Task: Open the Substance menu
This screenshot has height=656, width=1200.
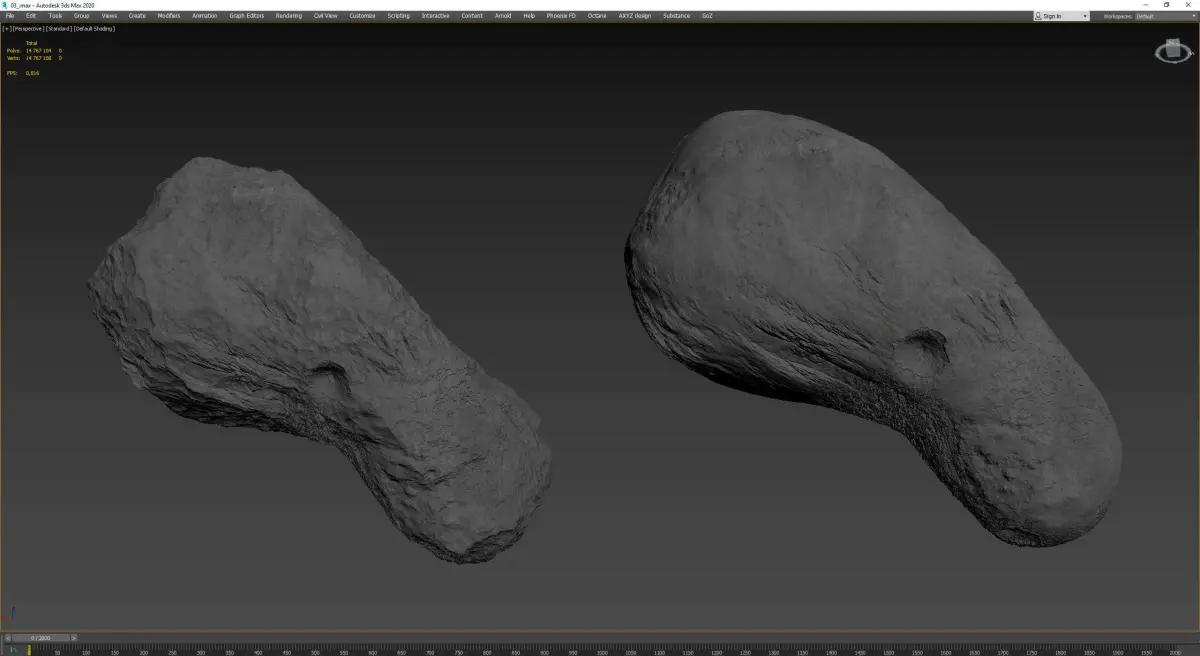Action: tap(677, 16)
